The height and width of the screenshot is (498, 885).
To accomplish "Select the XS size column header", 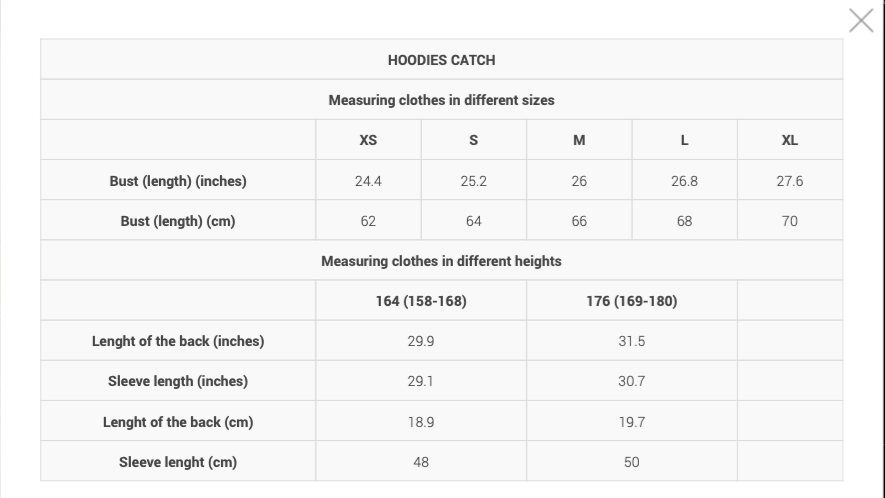I will click(368, 140).
